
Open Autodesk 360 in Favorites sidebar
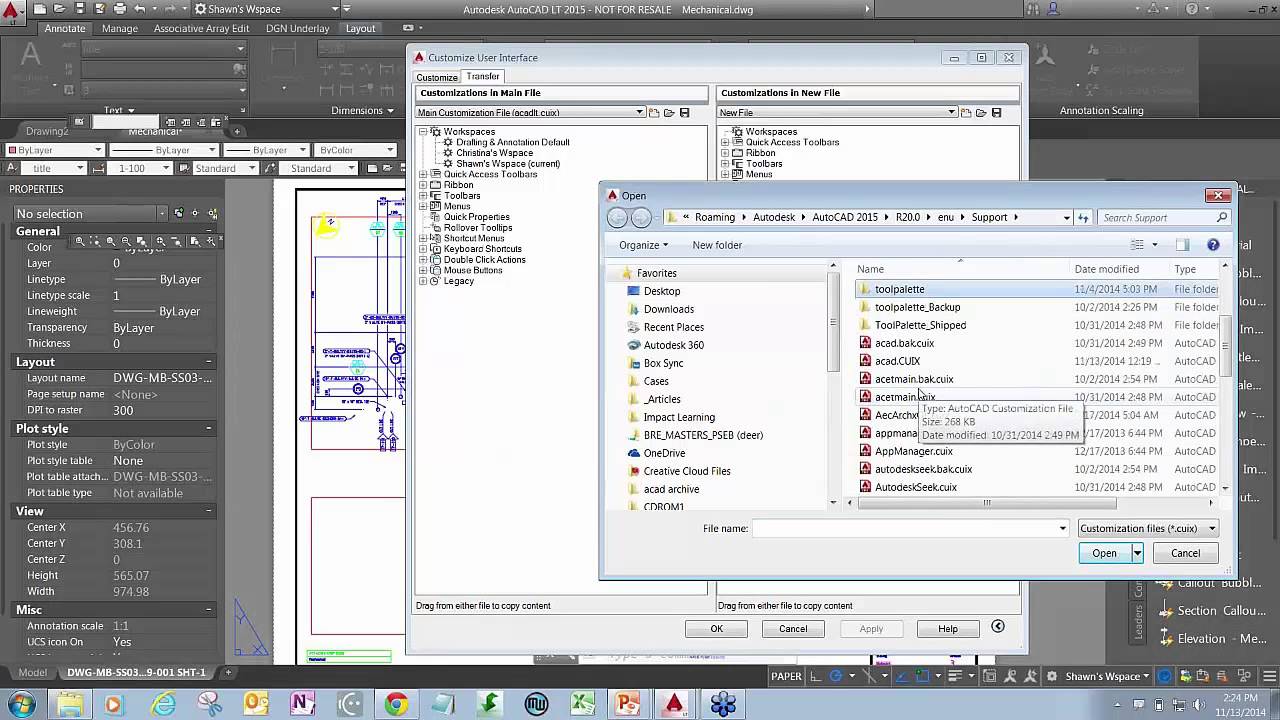pyautogui.click(x=673, y=345)
